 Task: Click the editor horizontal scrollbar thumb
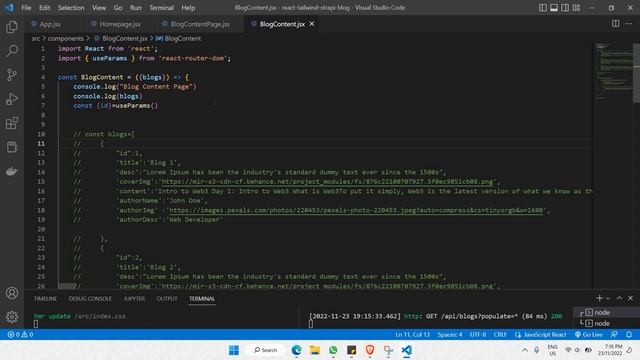point(67,286)
